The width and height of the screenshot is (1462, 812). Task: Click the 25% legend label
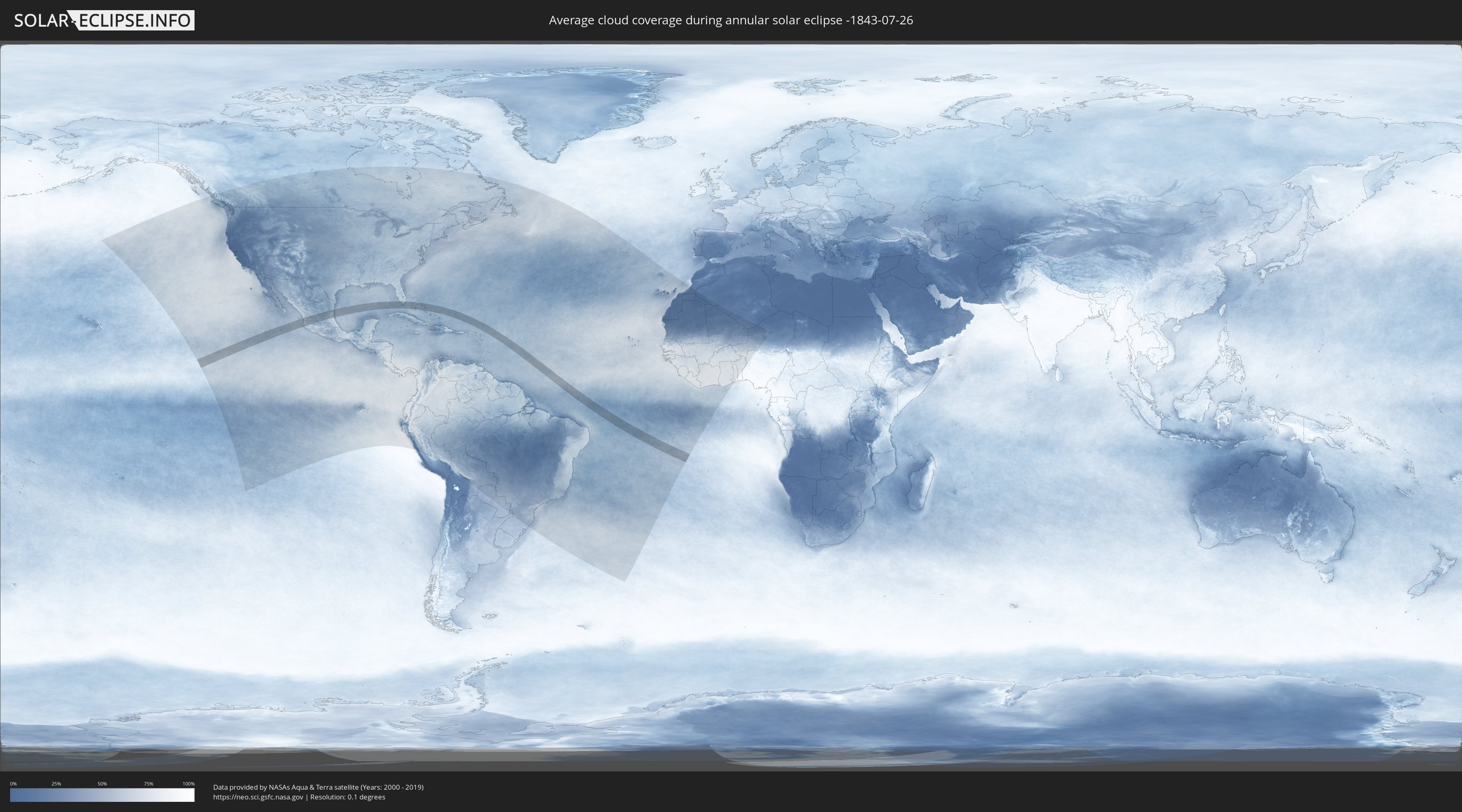point(56,784)
